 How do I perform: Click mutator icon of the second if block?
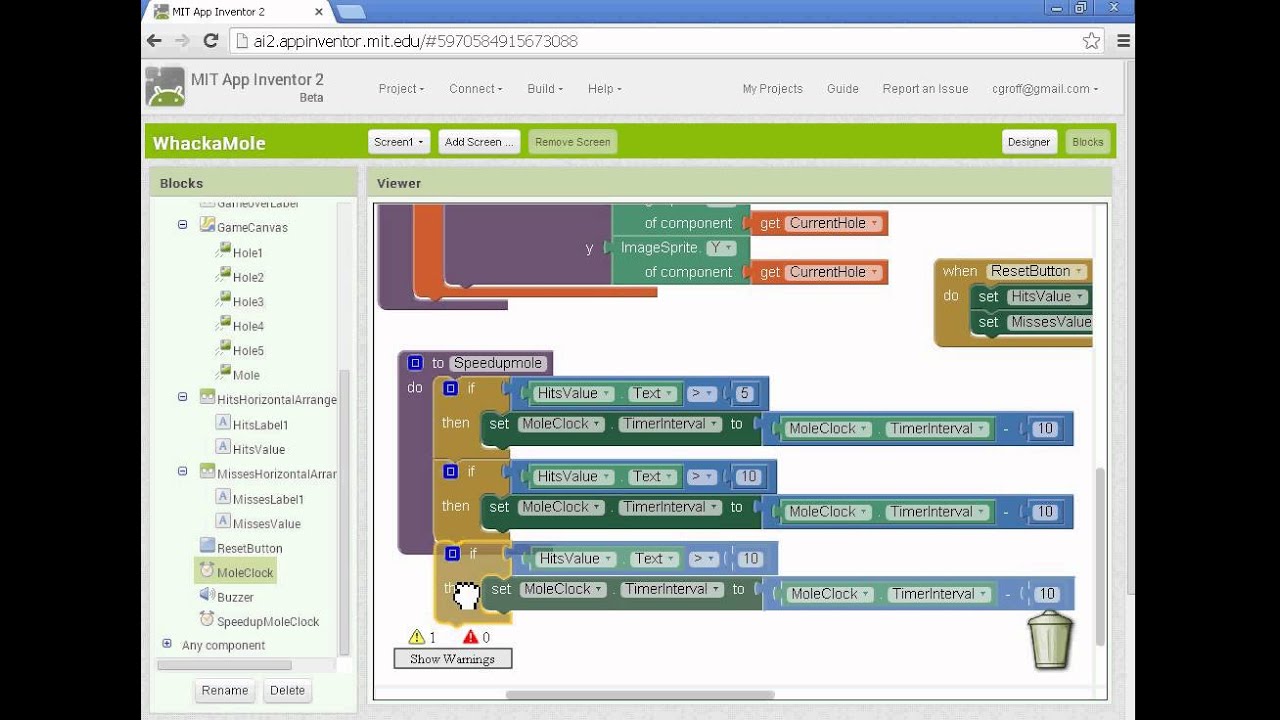click(x=450, y=471)
